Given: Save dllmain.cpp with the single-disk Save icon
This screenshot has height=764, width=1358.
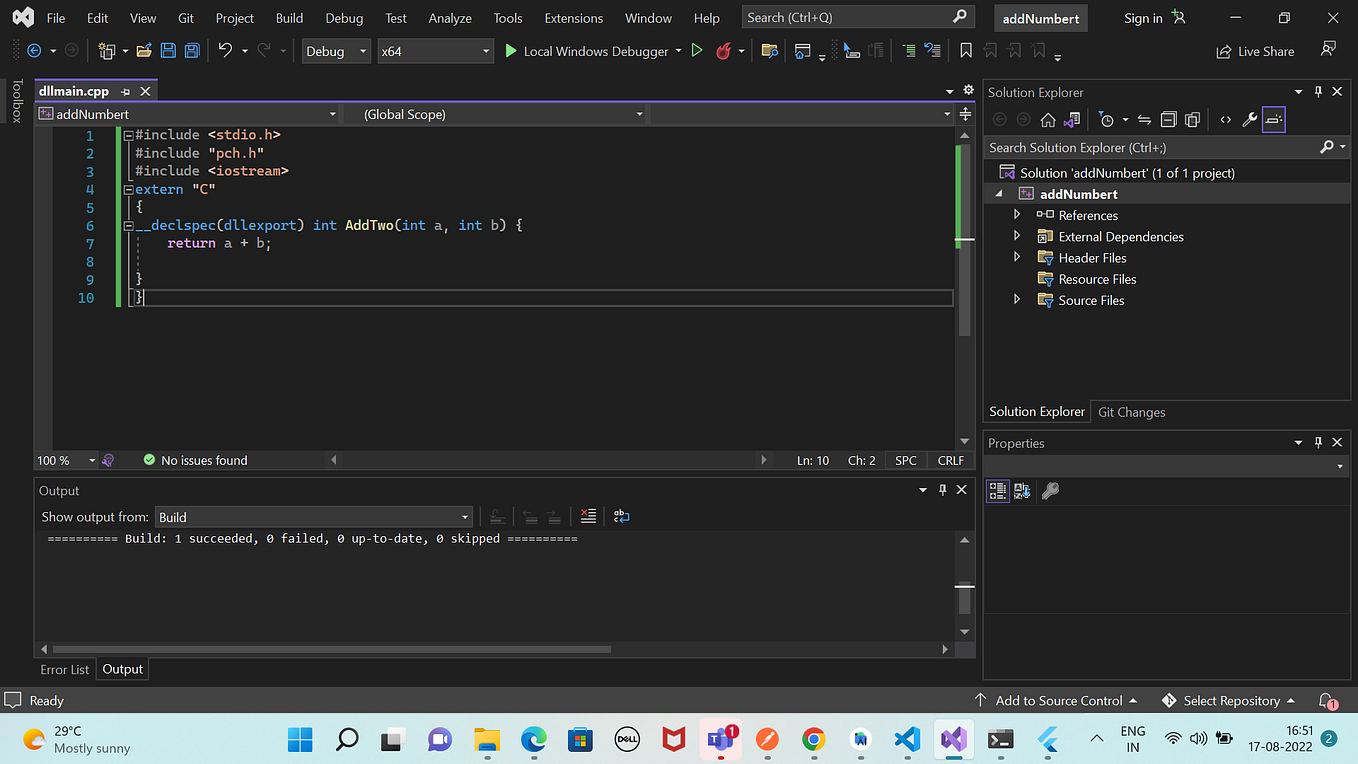Looking at the screenshot, I should pyautogui.click(x=168, y=51).
